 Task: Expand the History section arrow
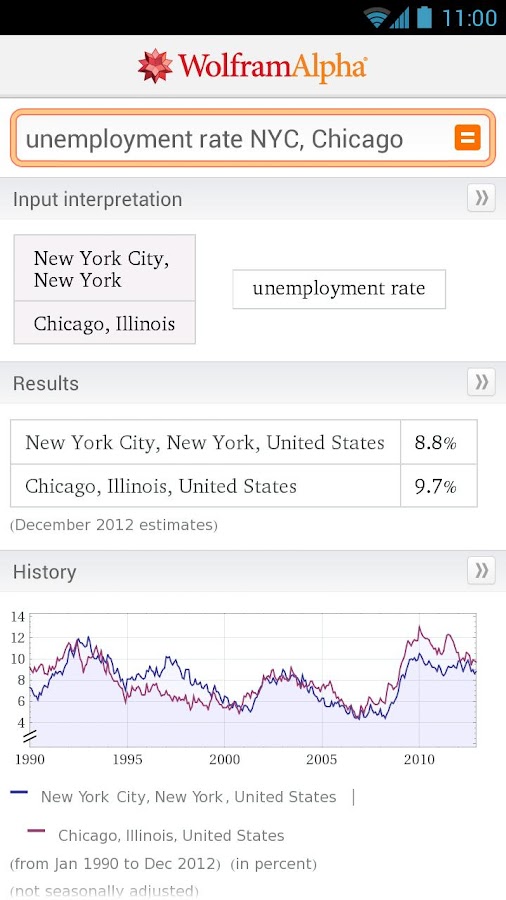(481, 571)
